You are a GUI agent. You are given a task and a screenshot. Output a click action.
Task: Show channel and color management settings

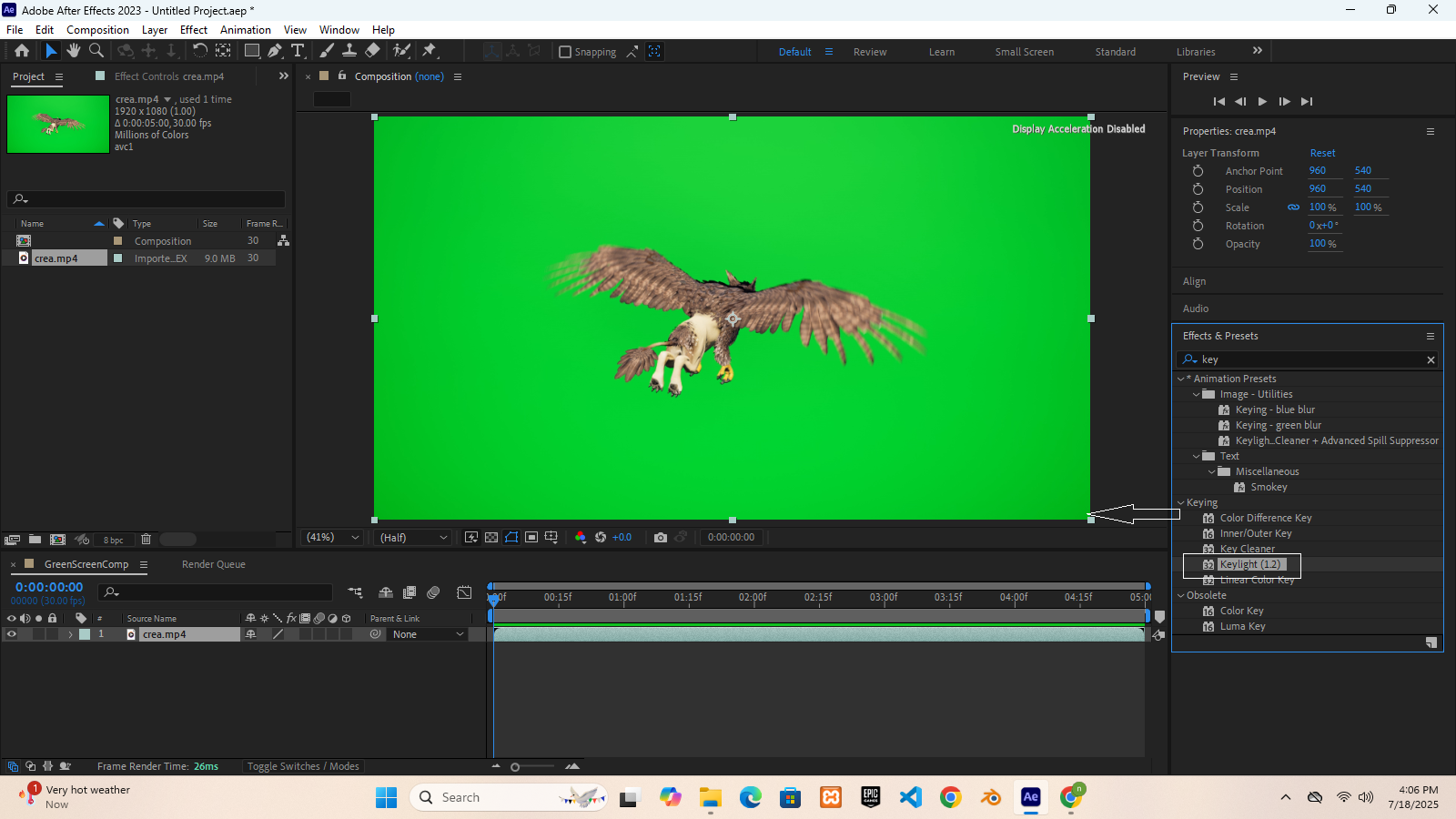click(581, 538)
